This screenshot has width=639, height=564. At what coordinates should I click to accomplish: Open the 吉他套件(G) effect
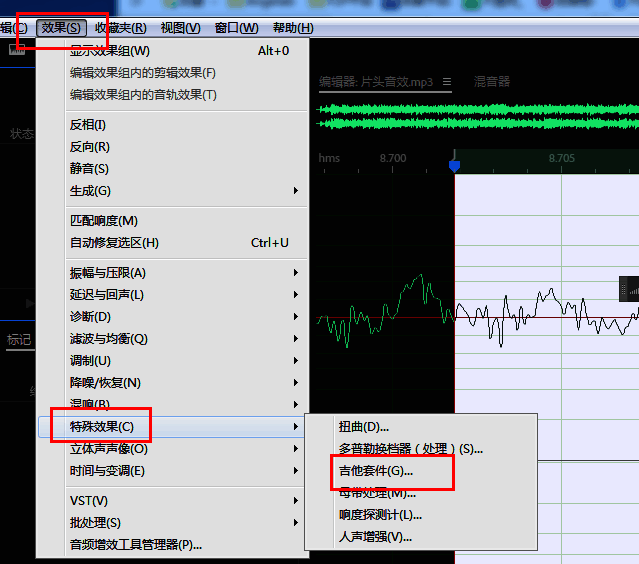coord(375,471)
